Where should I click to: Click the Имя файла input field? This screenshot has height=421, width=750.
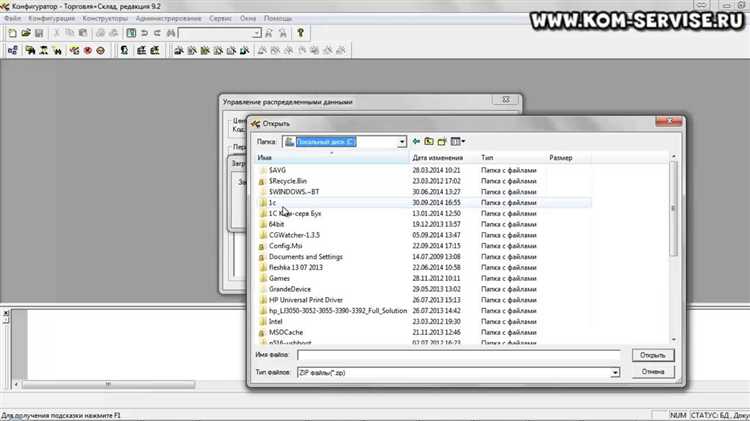[x=459, y=355]
